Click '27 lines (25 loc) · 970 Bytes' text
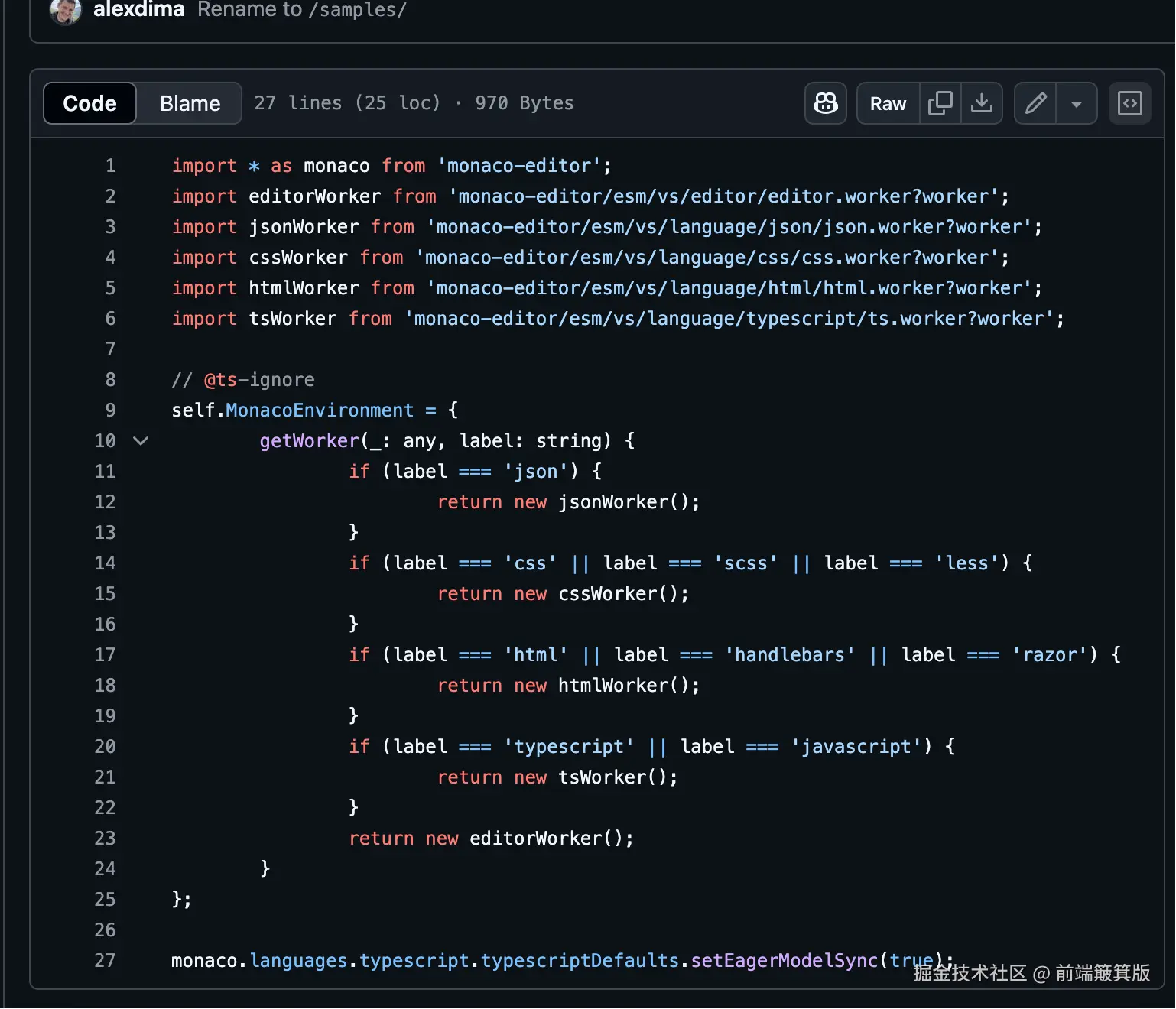Image resolution: width=1176 pixels, height=1009 pixels. (414, 103)
